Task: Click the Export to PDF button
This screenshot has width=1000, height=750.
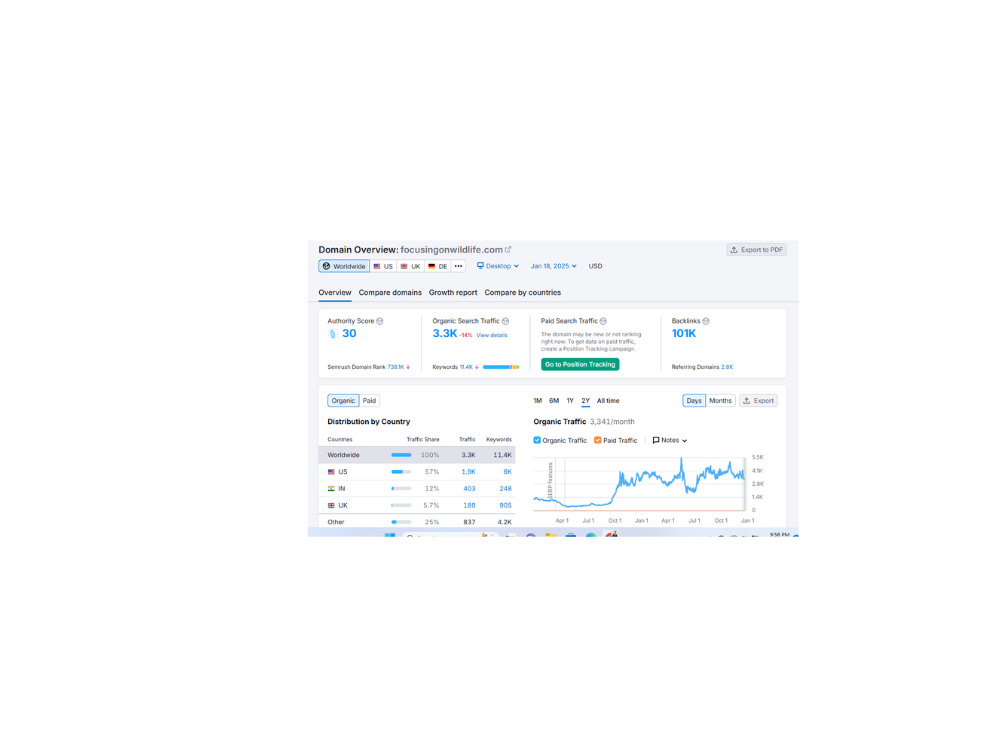Action: [756, 250]
